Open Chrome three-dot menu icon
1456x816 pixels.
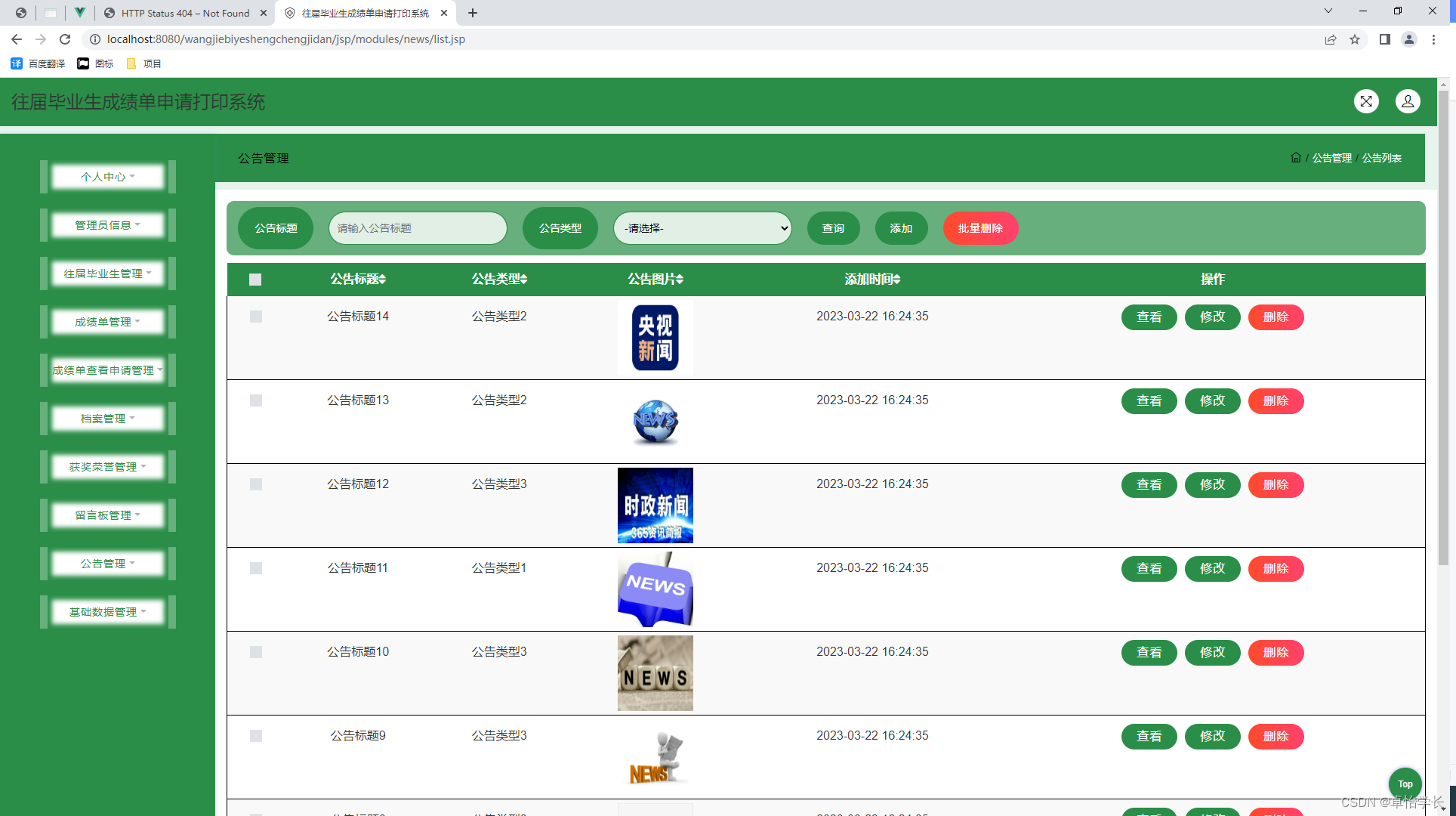tap(1433, 39)
